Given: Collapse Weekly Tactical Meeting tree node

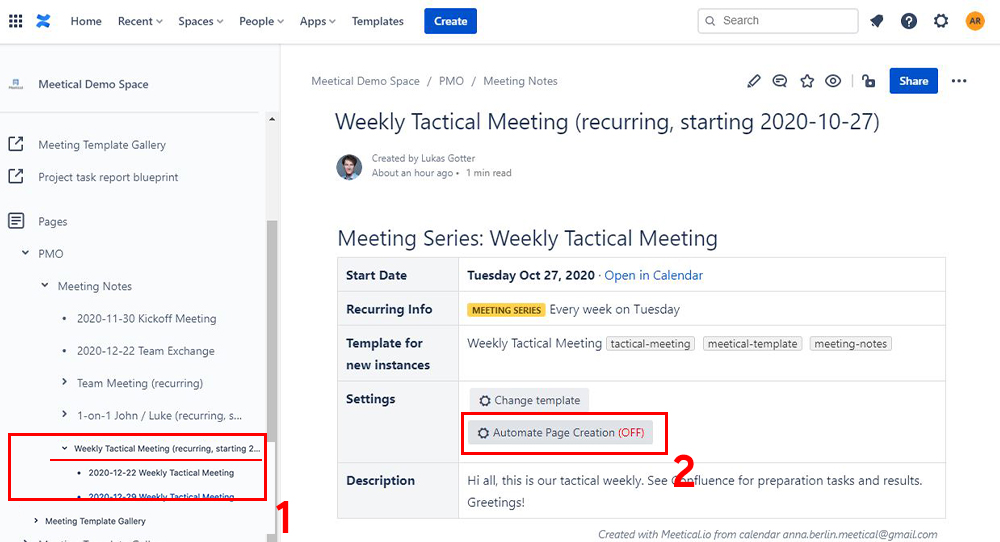Looking at the screenshot, I should [x=64, y=448].
